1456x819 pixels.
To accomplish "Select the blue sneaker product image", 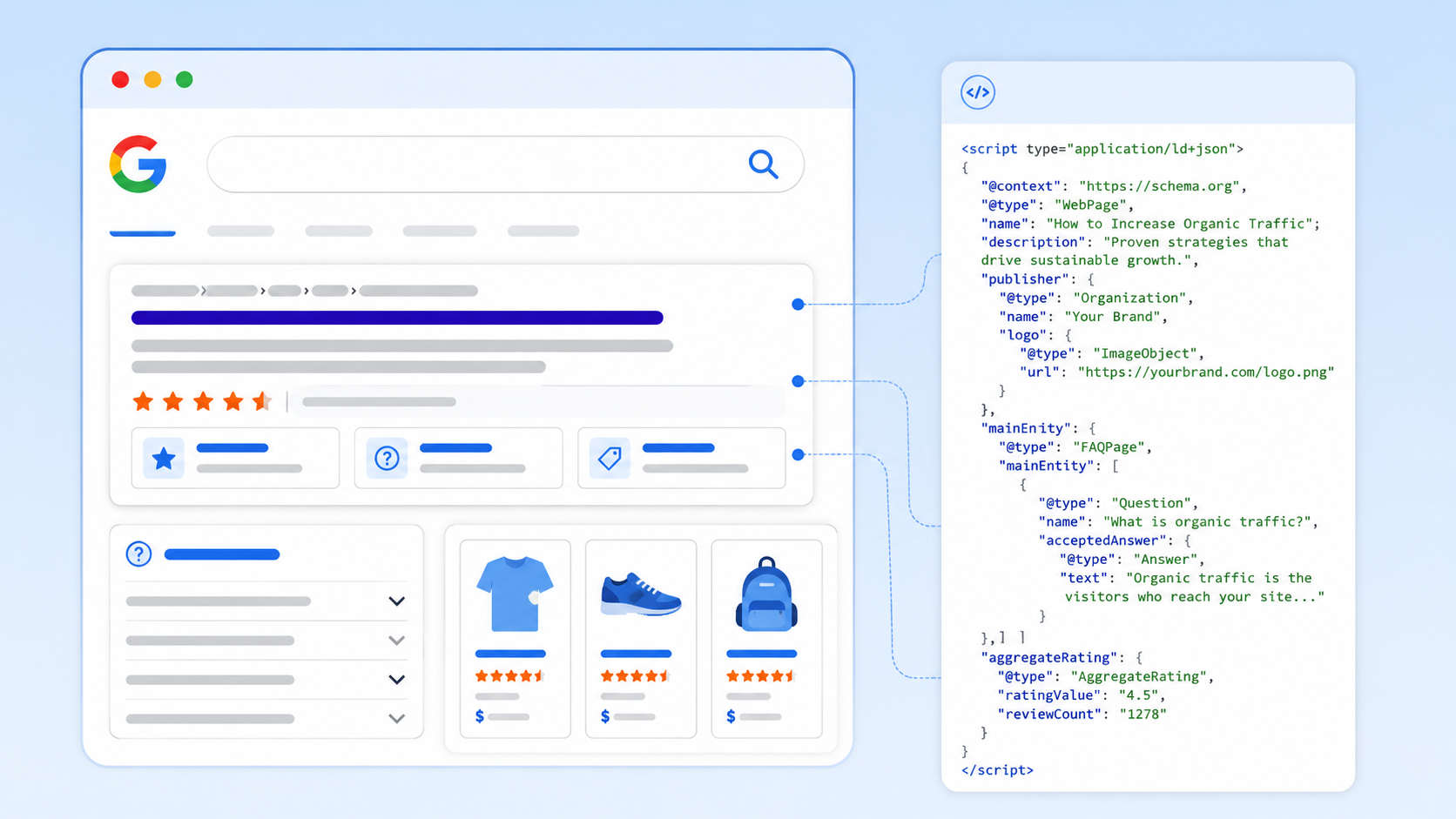I will 641,594.
